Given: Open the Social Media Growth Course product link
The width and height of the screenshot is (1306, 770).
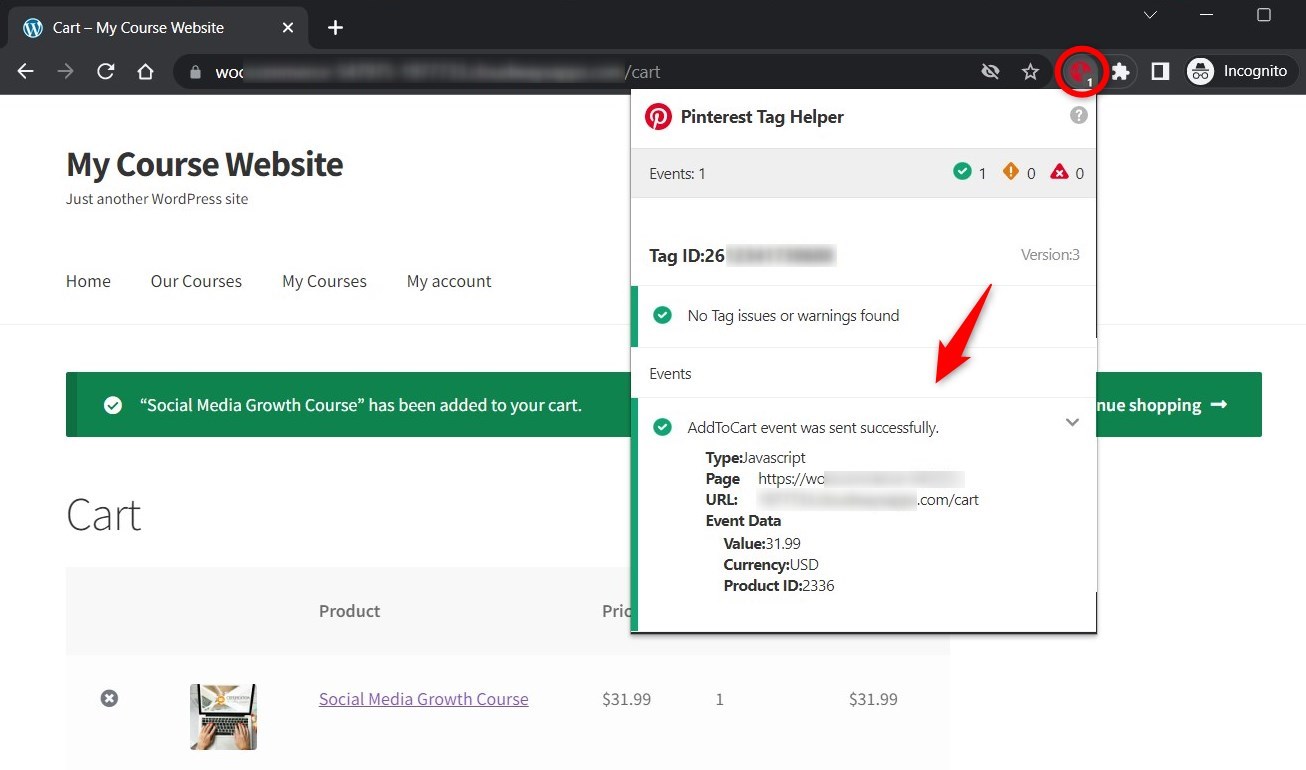Looking at the screenshot, I should [423, 698].
